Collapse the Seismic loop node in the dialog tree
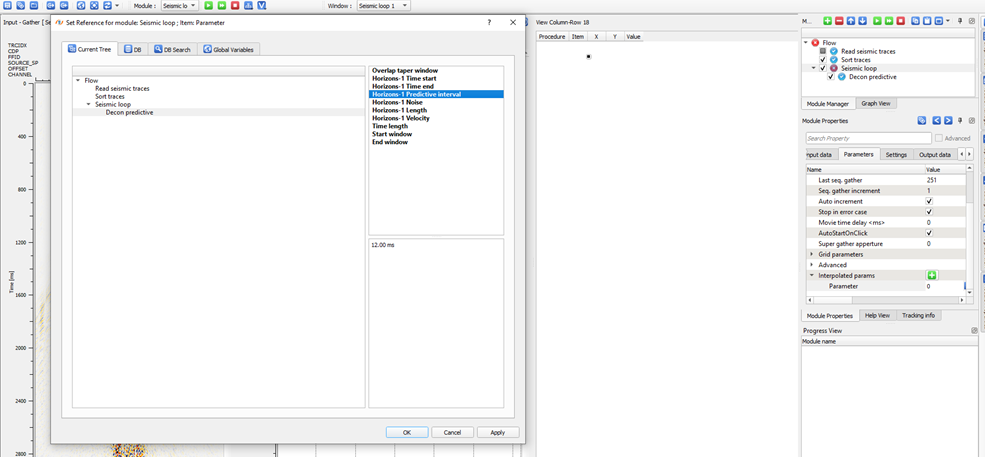Viewport: 985px width, 457px height. pos(89,104)
